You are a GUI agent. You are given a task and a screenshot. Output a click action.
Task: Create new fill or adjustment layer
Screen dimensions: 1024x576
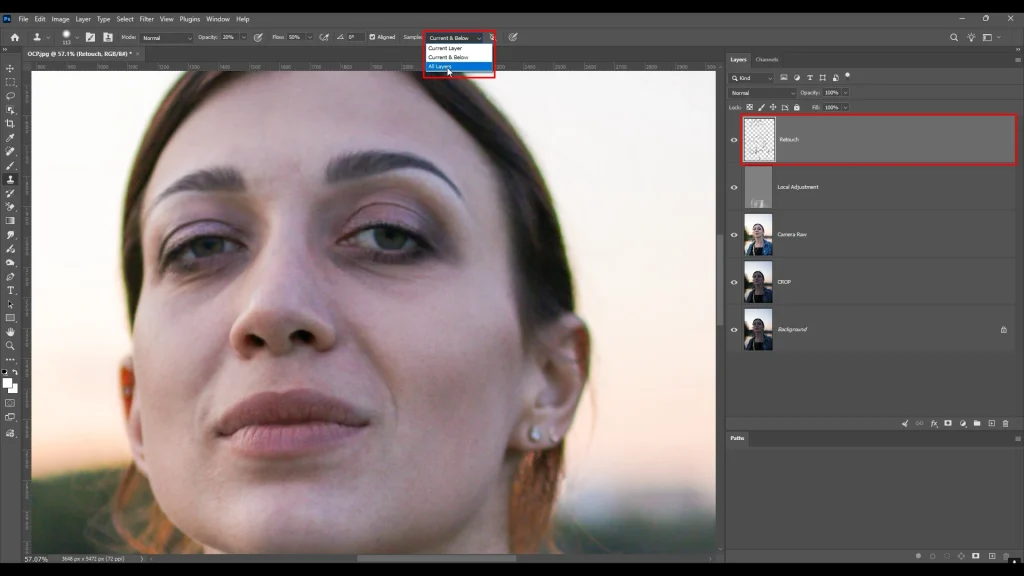(x=963, y=423)
